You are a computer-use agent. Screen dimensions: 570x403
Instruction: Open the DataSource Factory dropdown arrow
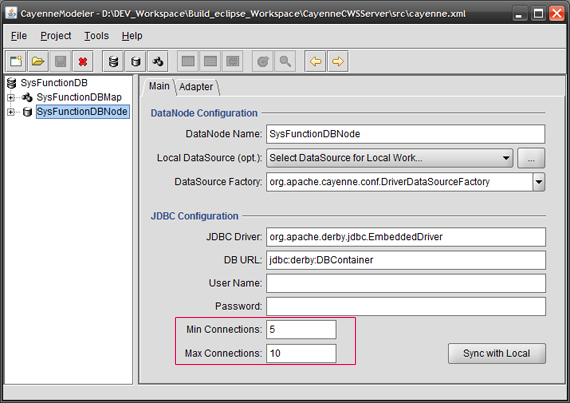click(539, 182)
